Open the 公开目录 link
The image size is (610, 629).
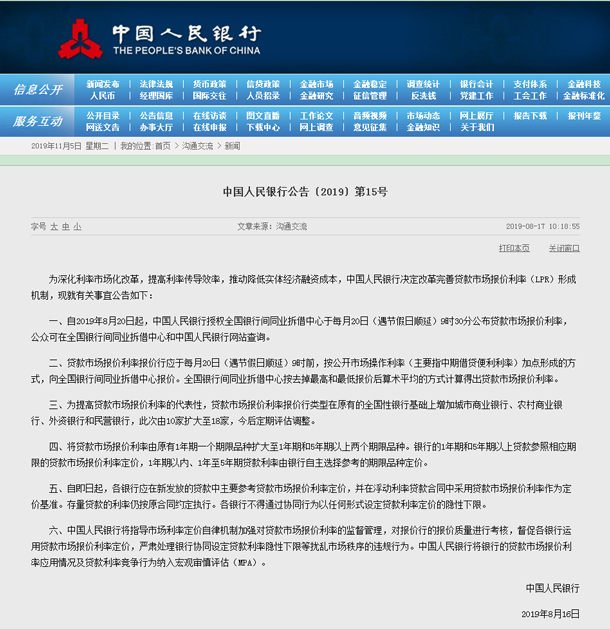click(x=103, y=116)
